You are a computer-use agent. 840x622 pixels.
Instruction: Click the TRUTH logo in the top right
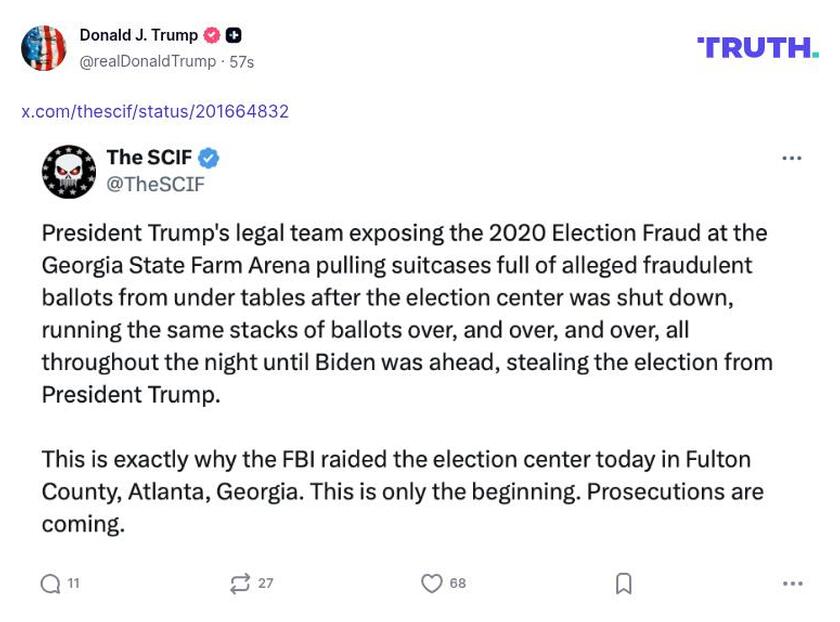click(x=758, y=44)
